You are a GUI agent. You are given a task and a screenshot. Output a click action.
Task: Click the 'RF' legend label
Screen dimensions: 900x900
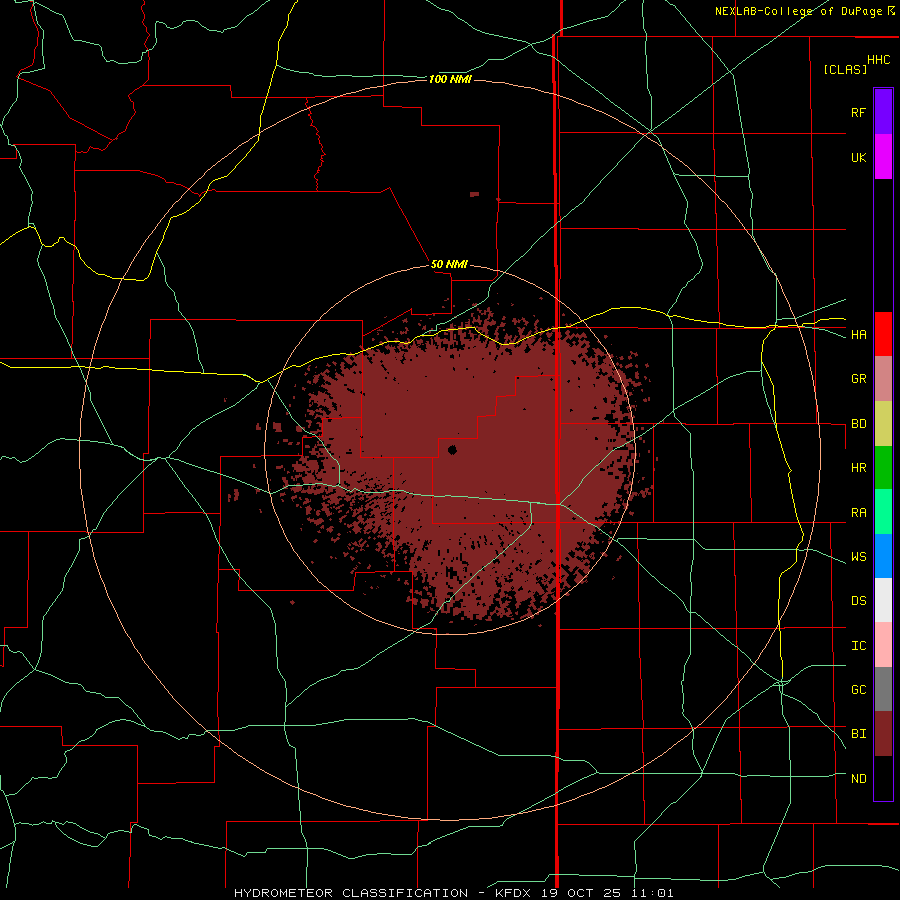[x=858, y=112]
